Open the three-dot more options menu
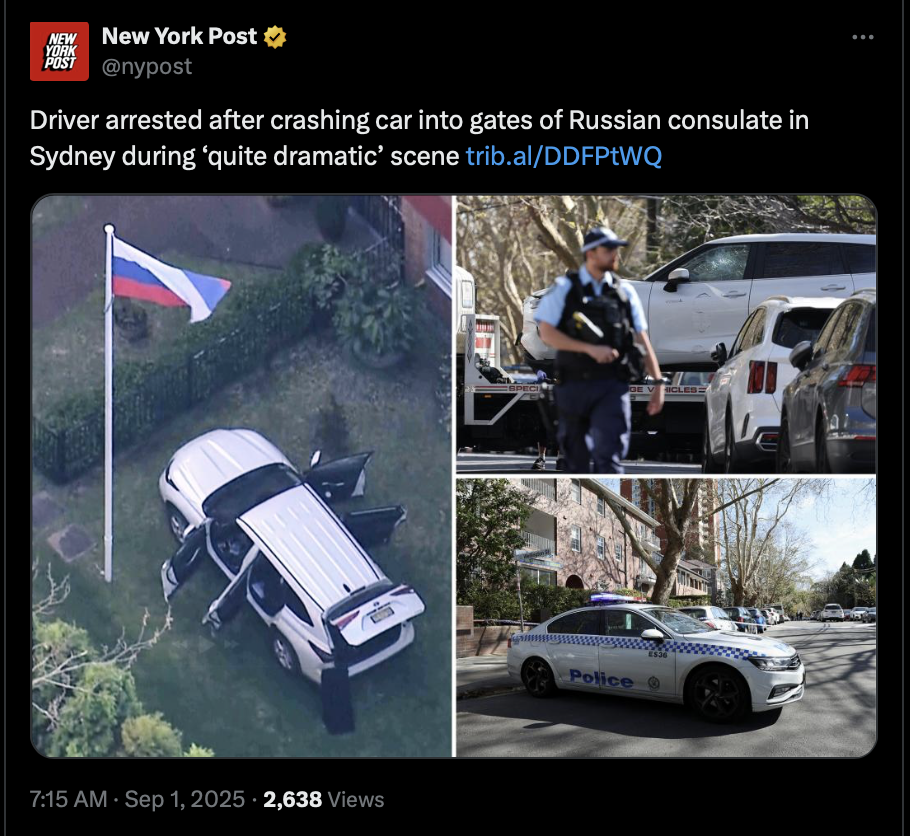The image size is (910, 836). [862, 37]
